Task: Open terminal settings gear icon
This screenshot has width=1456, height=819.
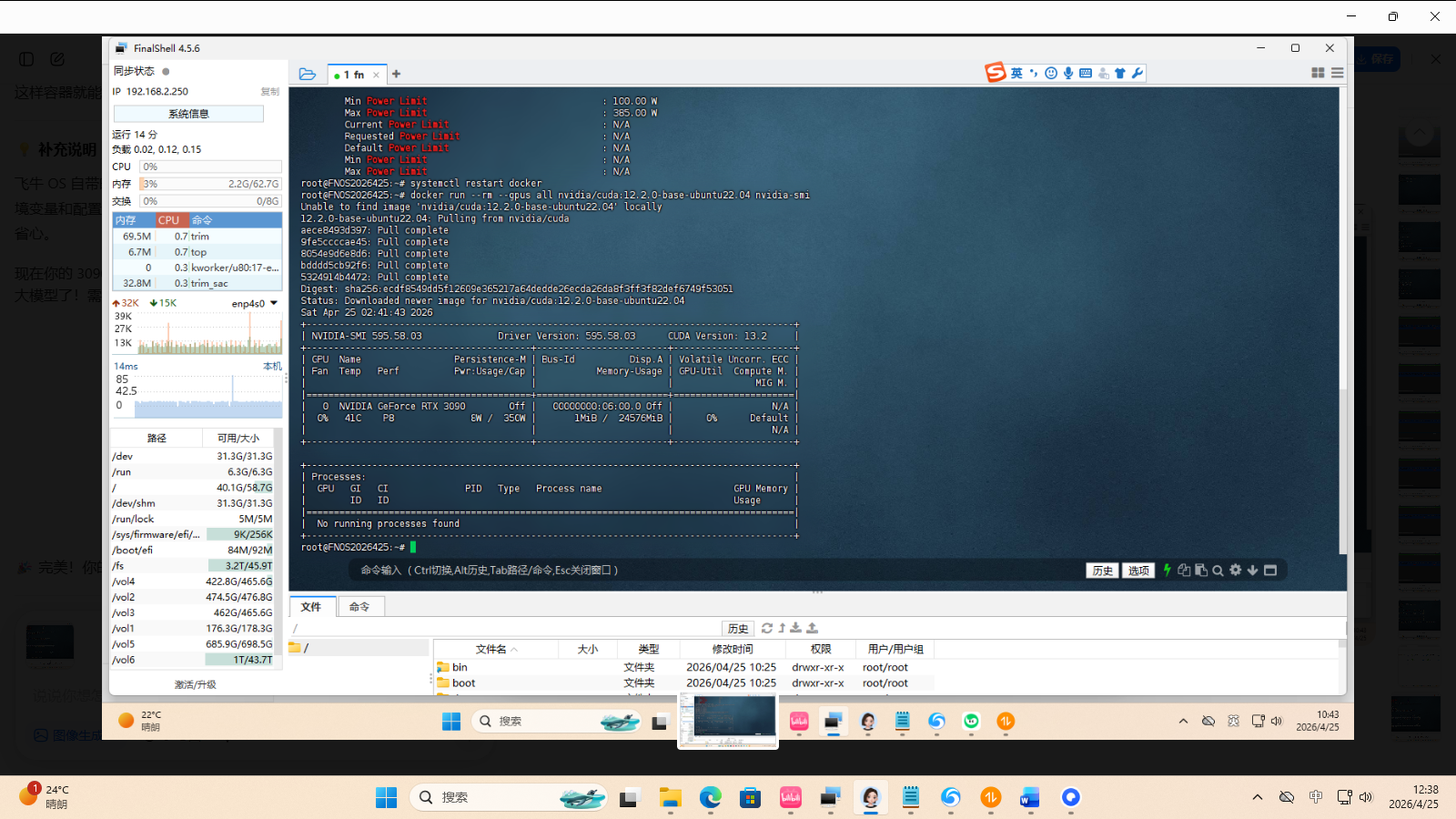Action: (1235, 571)
